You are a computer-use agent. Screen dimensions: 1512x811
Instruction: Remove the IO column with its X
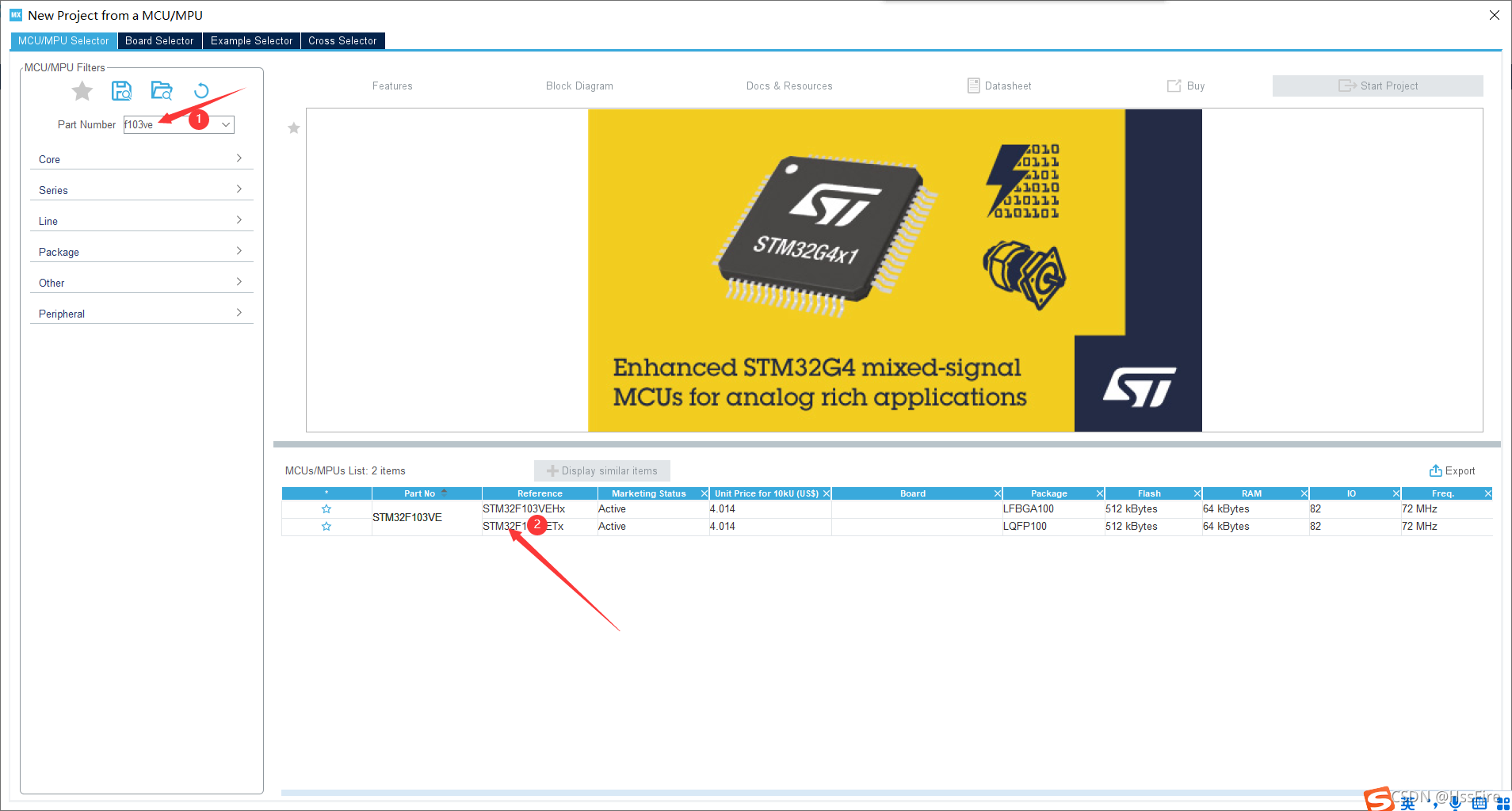coord(1396,493)
